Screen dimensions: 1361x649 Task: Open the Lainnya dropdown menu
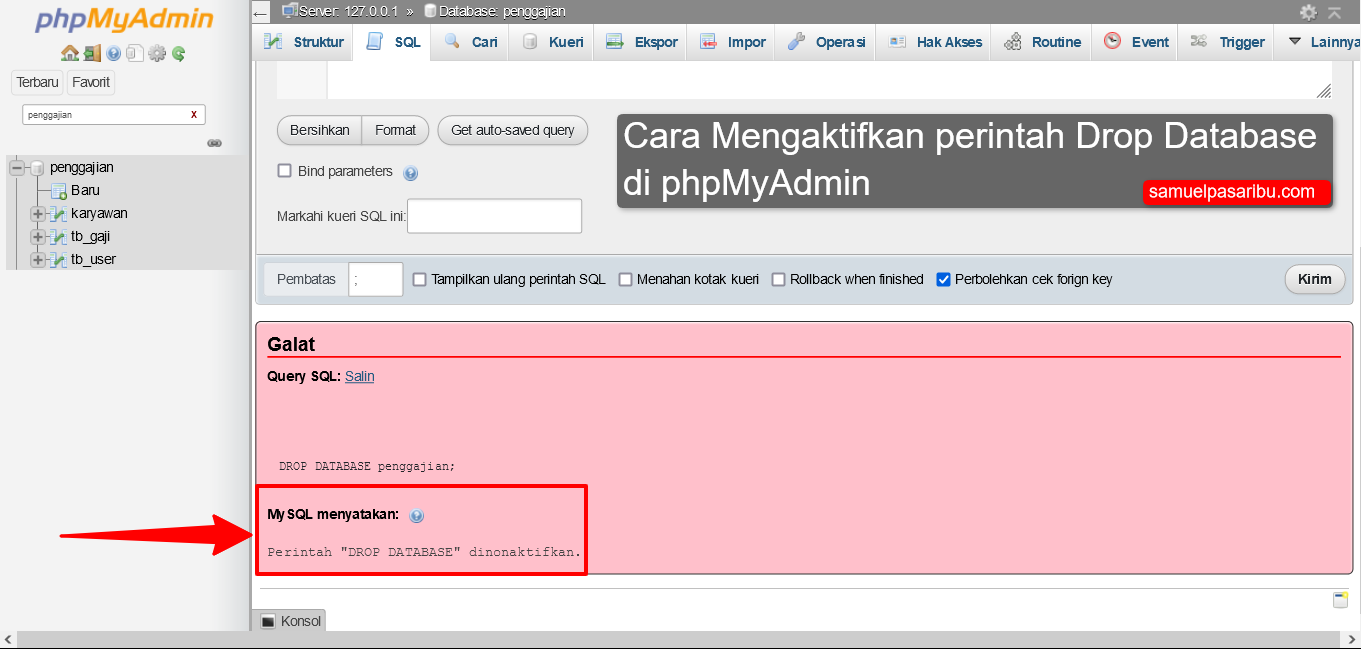[x=1332, y=41]
